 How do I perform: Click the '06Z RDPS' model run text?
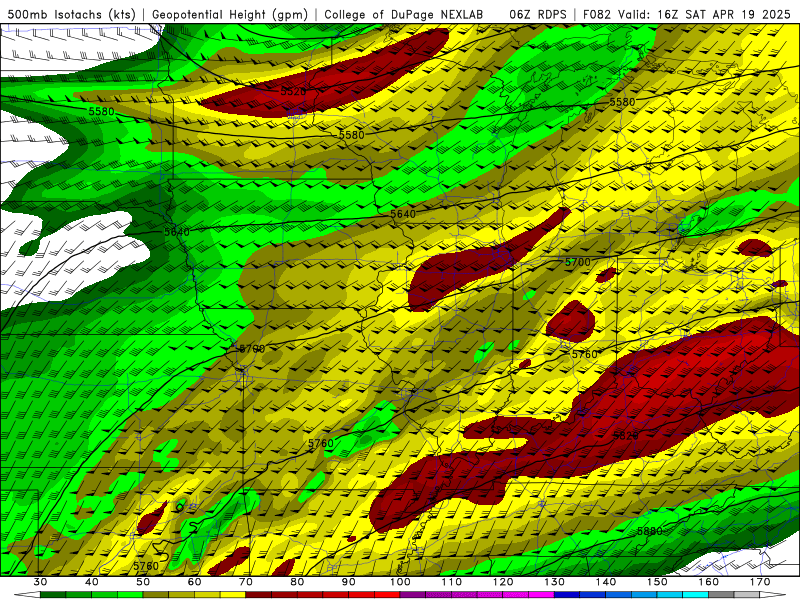tap(538, 14)
